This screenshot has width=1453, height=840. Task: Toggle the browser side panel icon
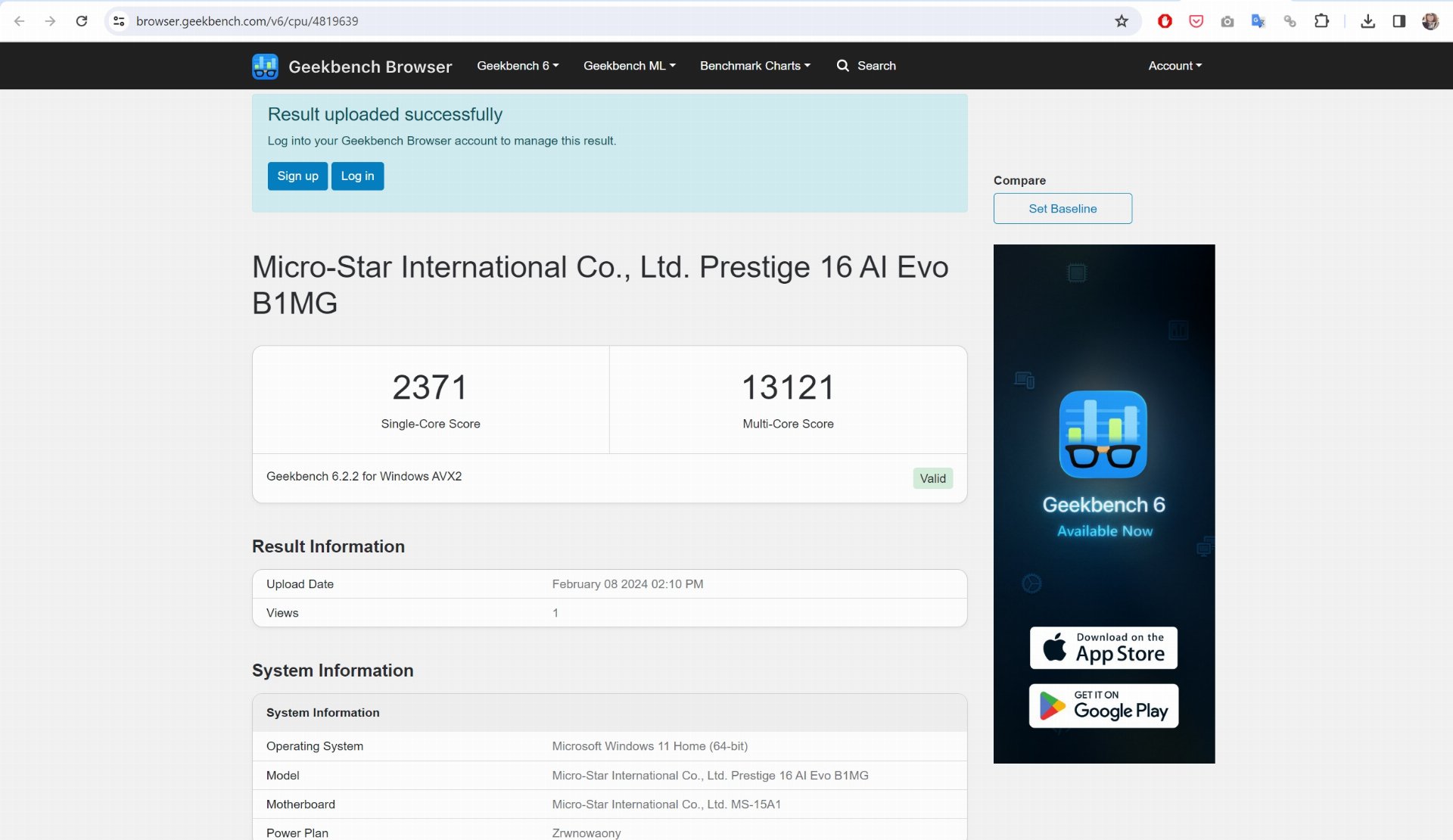tap(1399, 21)
